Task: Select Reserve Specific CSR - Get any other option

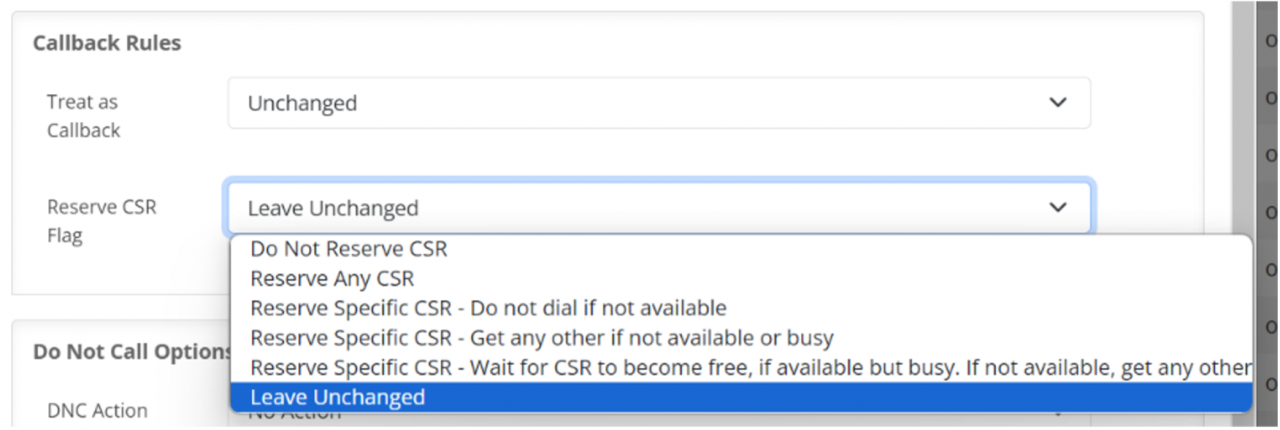Action: pos(541,337)
